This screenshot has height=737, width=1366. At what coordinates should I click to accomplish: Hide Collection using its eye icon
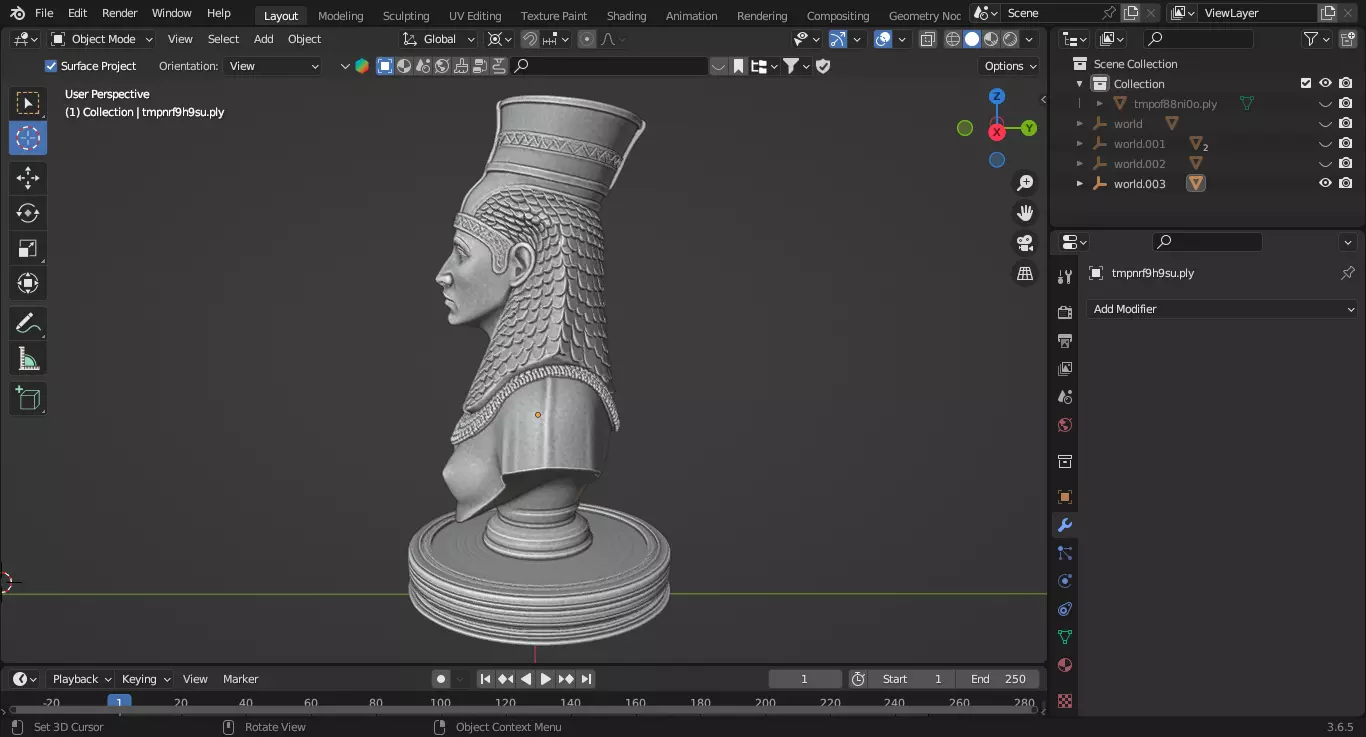coord(1325,84)
